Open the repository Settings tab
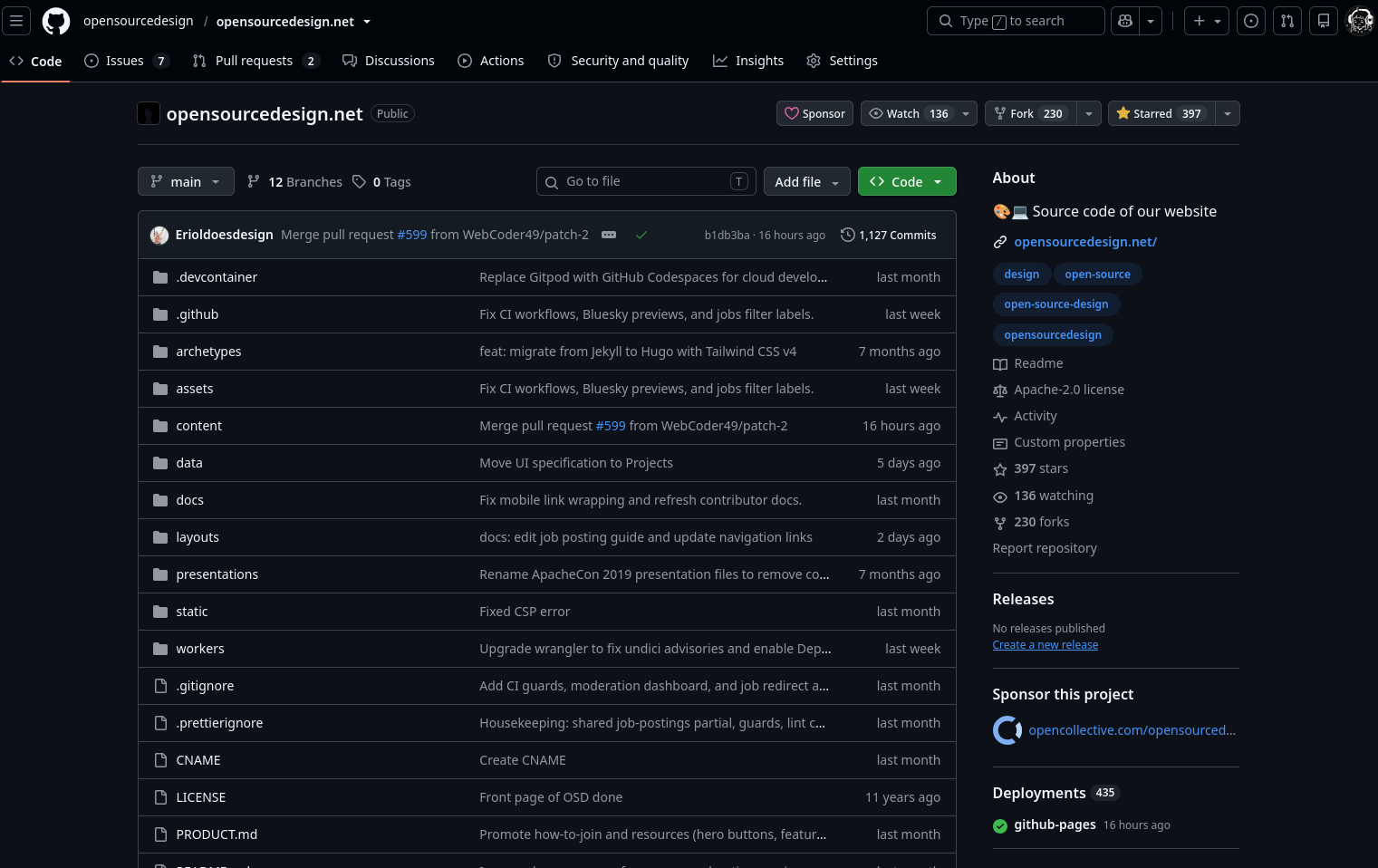The width and height of the screenshot is (1378, 868). (843, 61)
